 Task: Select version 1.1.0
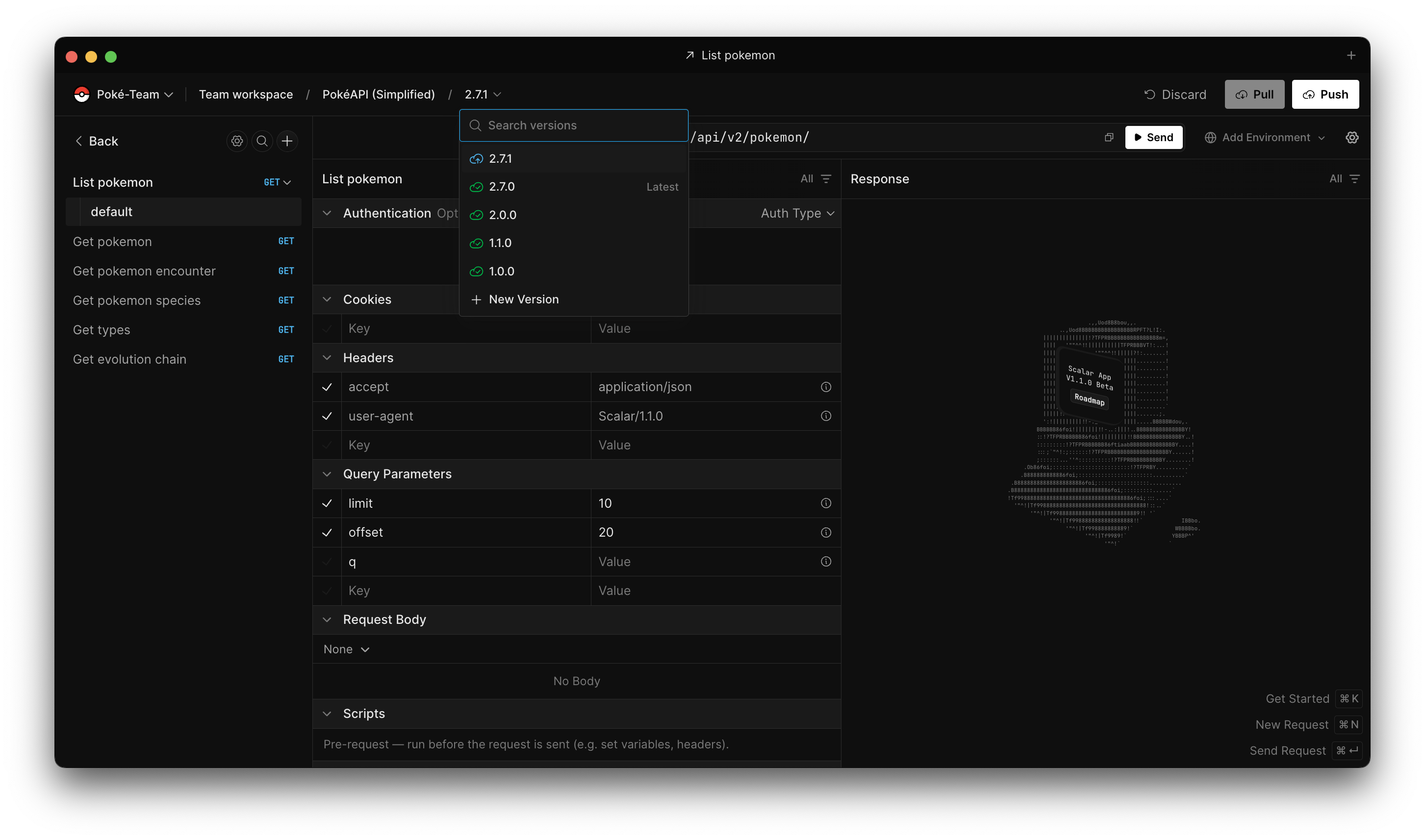[x=574, y=243]
